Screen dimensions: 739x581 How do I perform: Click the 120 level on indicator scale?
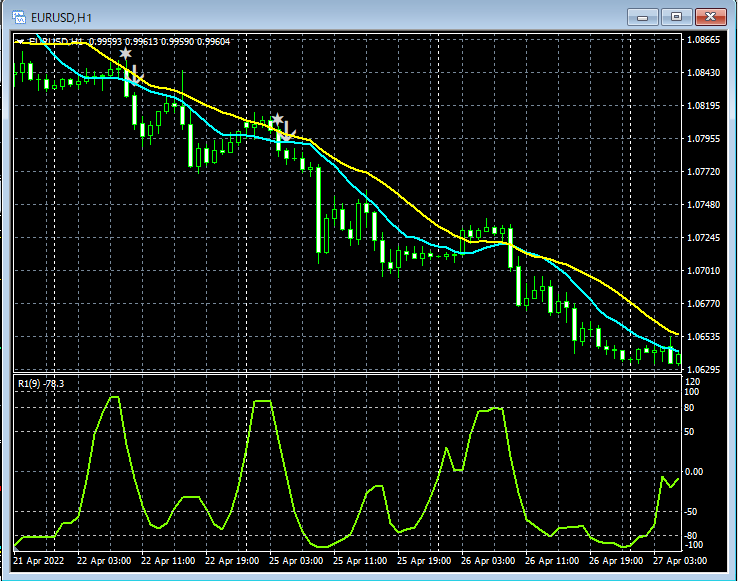point(692,382)
